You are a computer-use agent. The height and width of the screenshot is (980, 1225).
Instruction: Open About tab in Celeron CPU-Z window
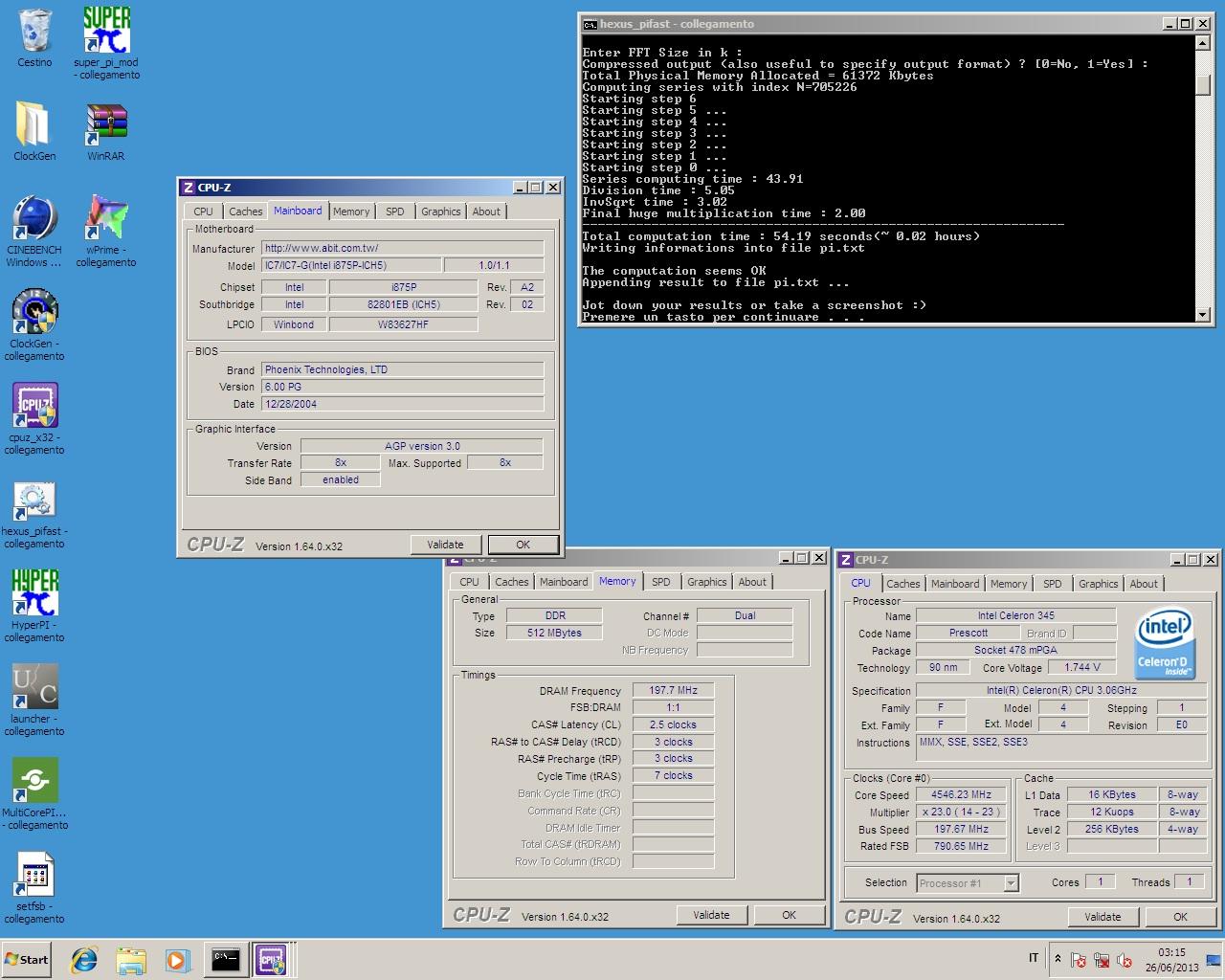1144,584
